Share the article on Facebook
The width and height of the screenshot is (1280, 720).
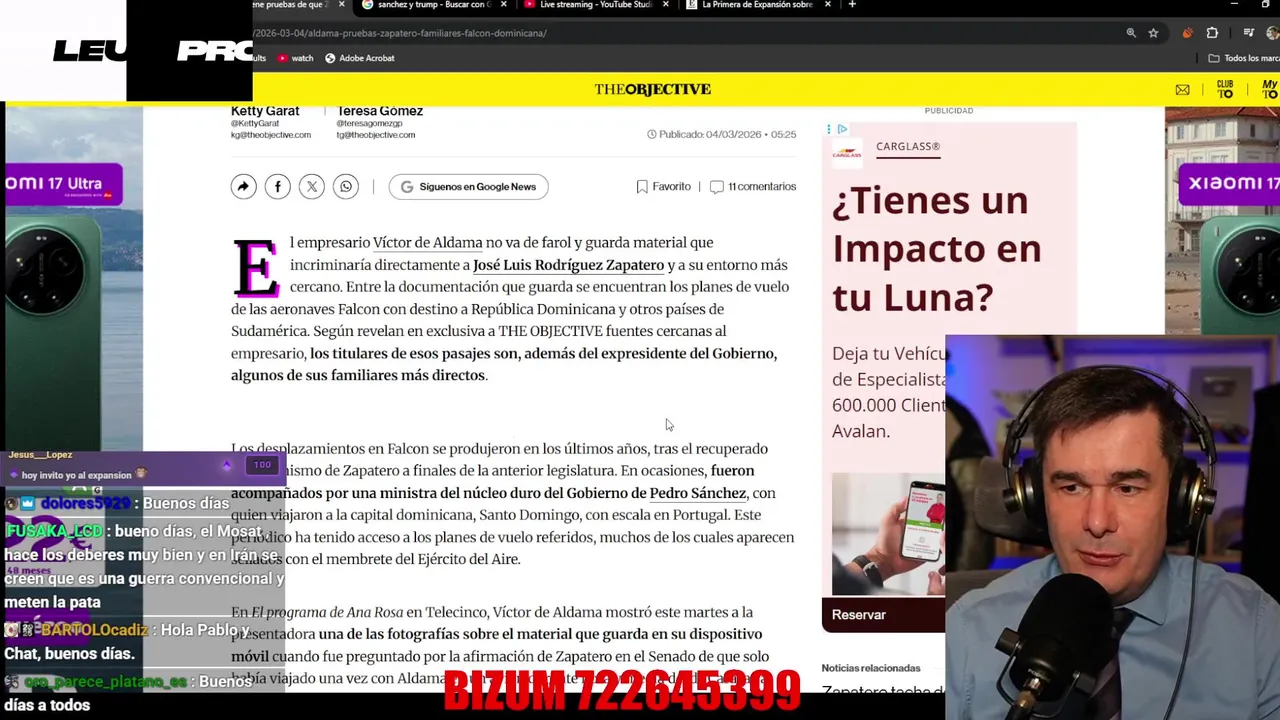pyautogui.click(x=278, y=186)
